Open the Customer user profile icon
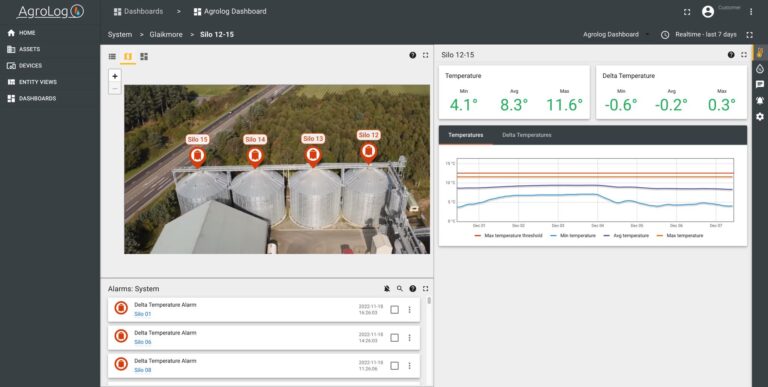 [708, 12]
